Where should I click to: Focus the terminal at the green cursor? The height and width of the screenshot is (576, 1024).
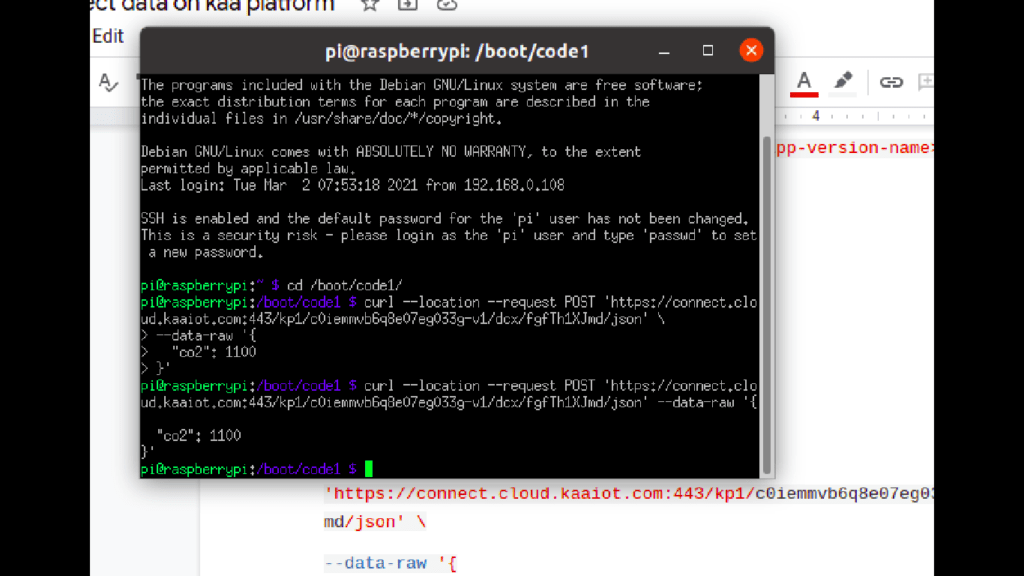click(x=368, y=469)
